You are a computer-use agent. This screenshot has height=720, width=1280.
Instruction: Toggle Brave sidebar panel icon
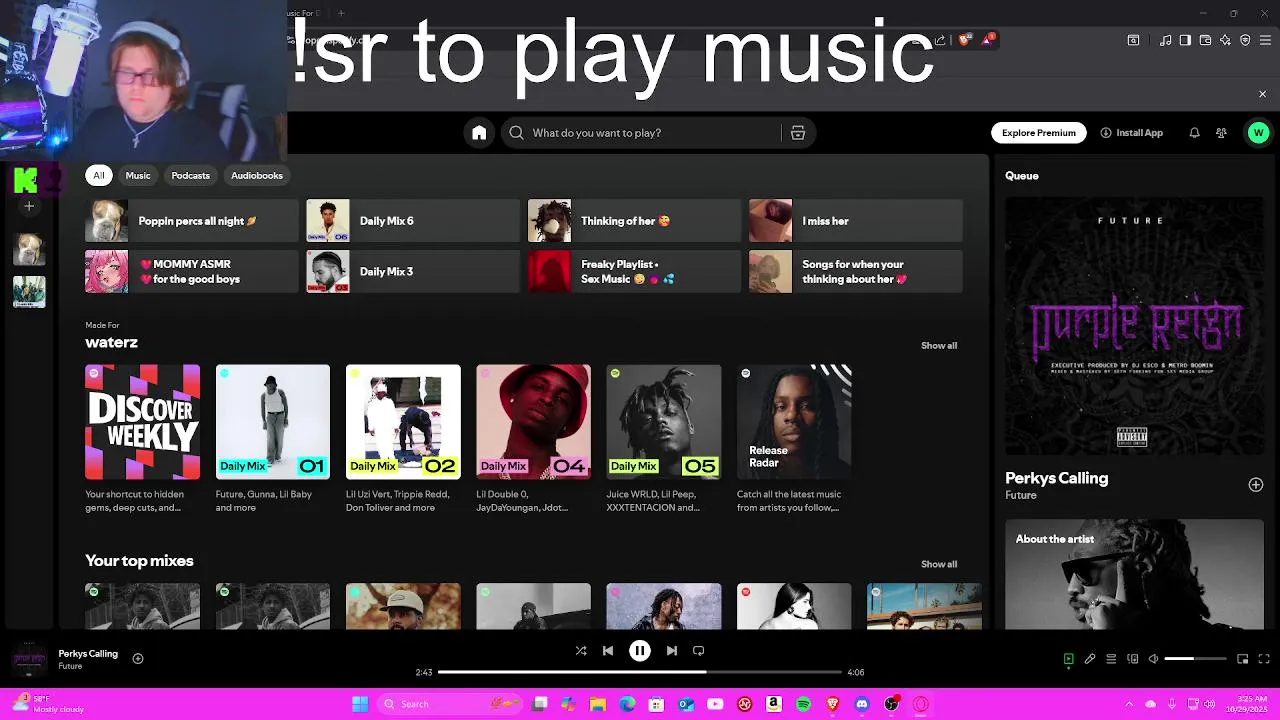[x=1185, y=40]
